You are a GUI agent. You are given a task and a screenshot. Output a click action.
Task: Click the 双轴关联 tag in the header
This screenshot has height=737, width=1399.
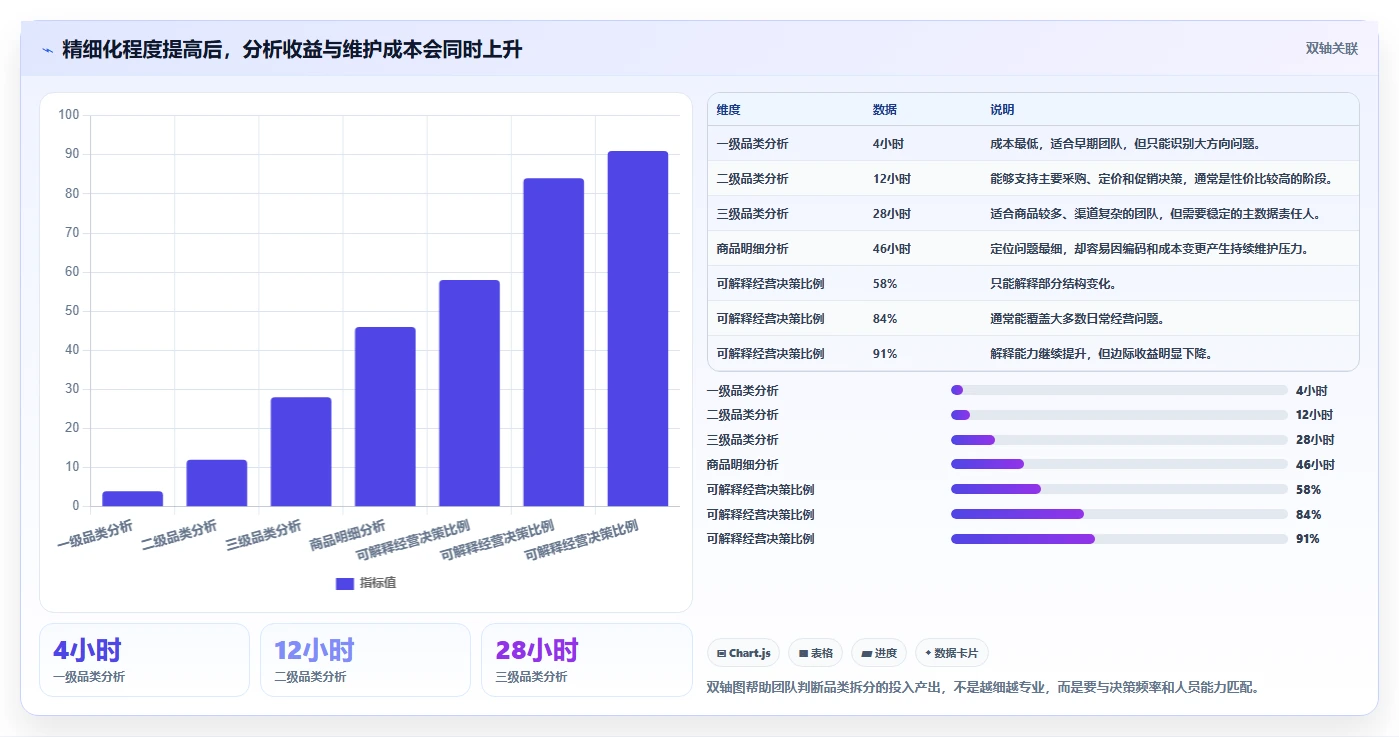pos(1331,49)
